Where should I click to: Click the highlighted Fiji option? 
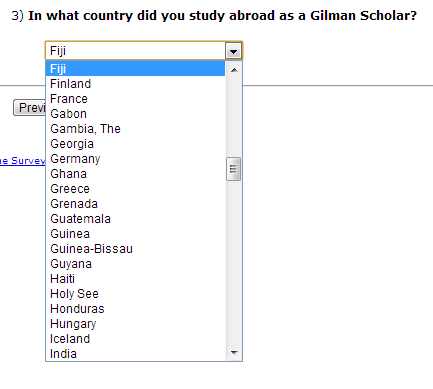(x=135, y=69)
